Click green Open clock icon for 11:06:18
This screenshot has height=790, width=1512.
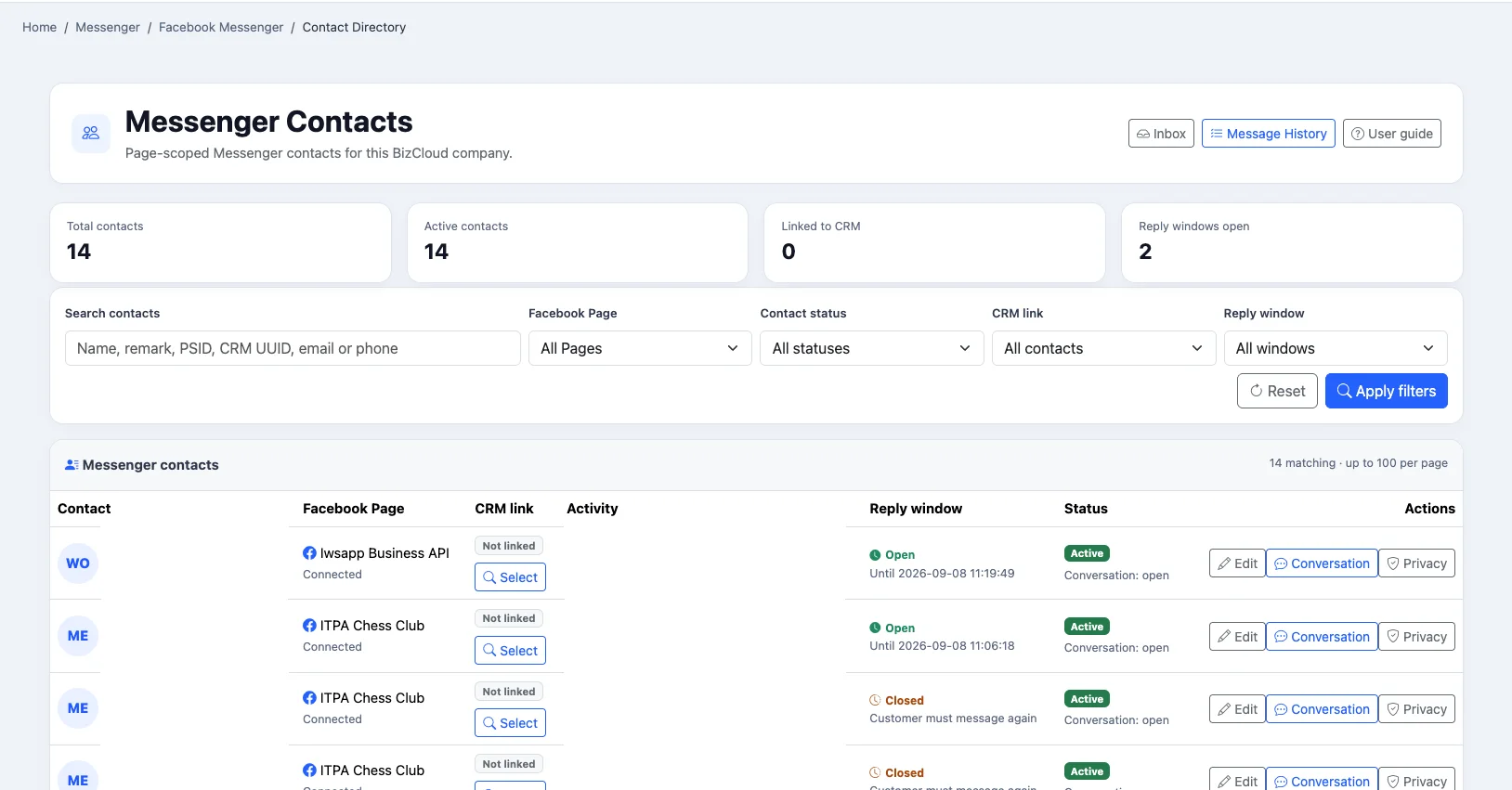(x=875, y=628)
